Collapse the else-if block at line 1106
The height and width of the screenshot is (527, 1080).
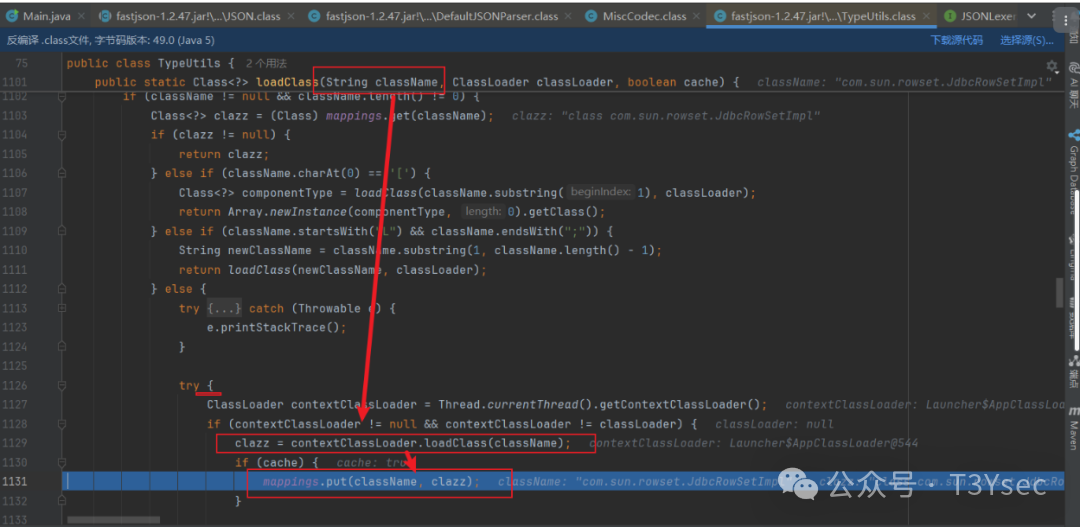pos(61,174)
